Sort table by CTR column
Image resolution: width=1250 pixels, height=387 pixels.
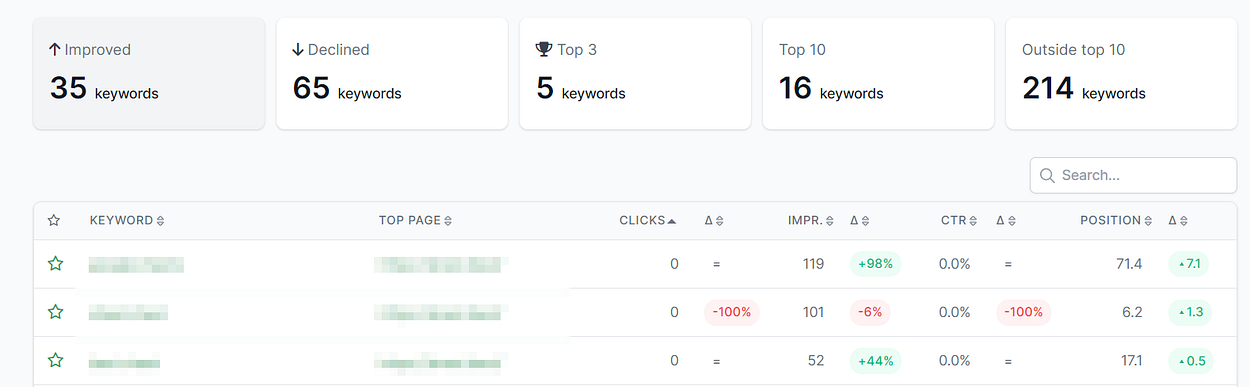tap(959, 220)
